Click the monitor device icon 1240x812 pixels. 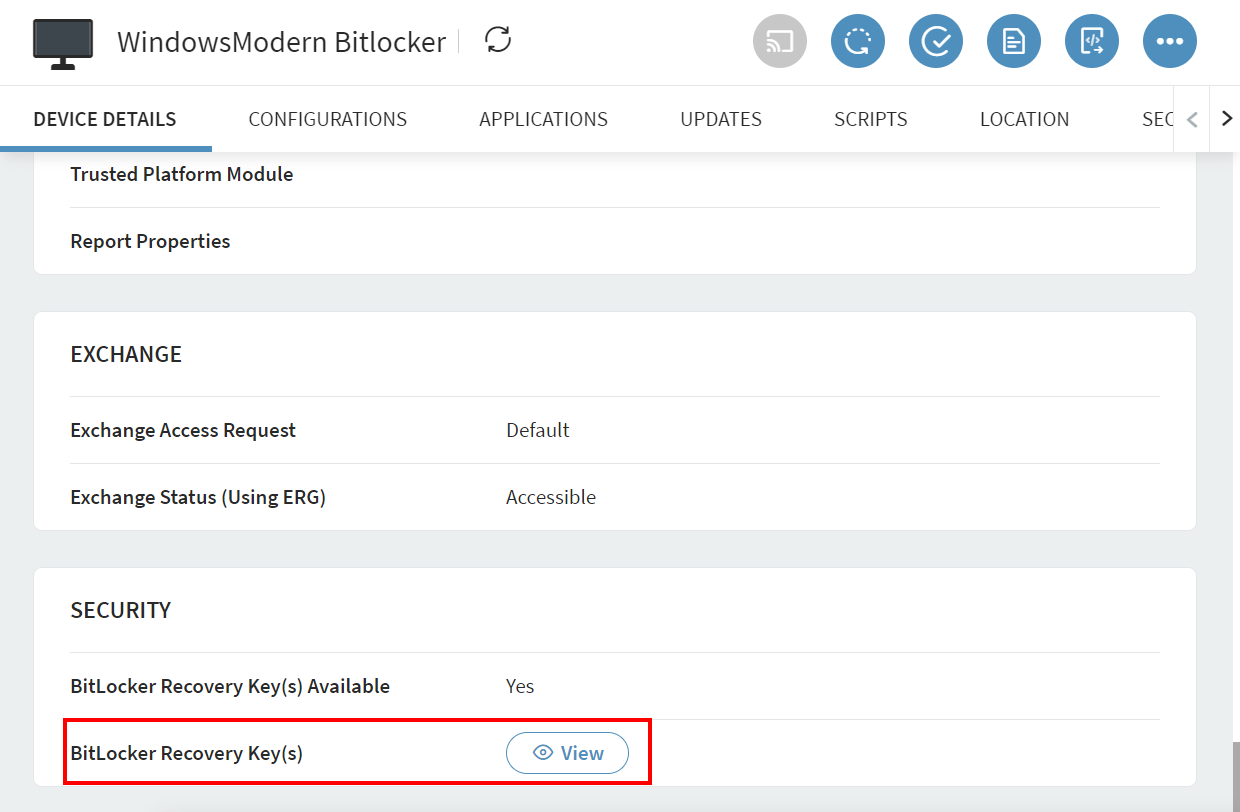pos(62,43)
